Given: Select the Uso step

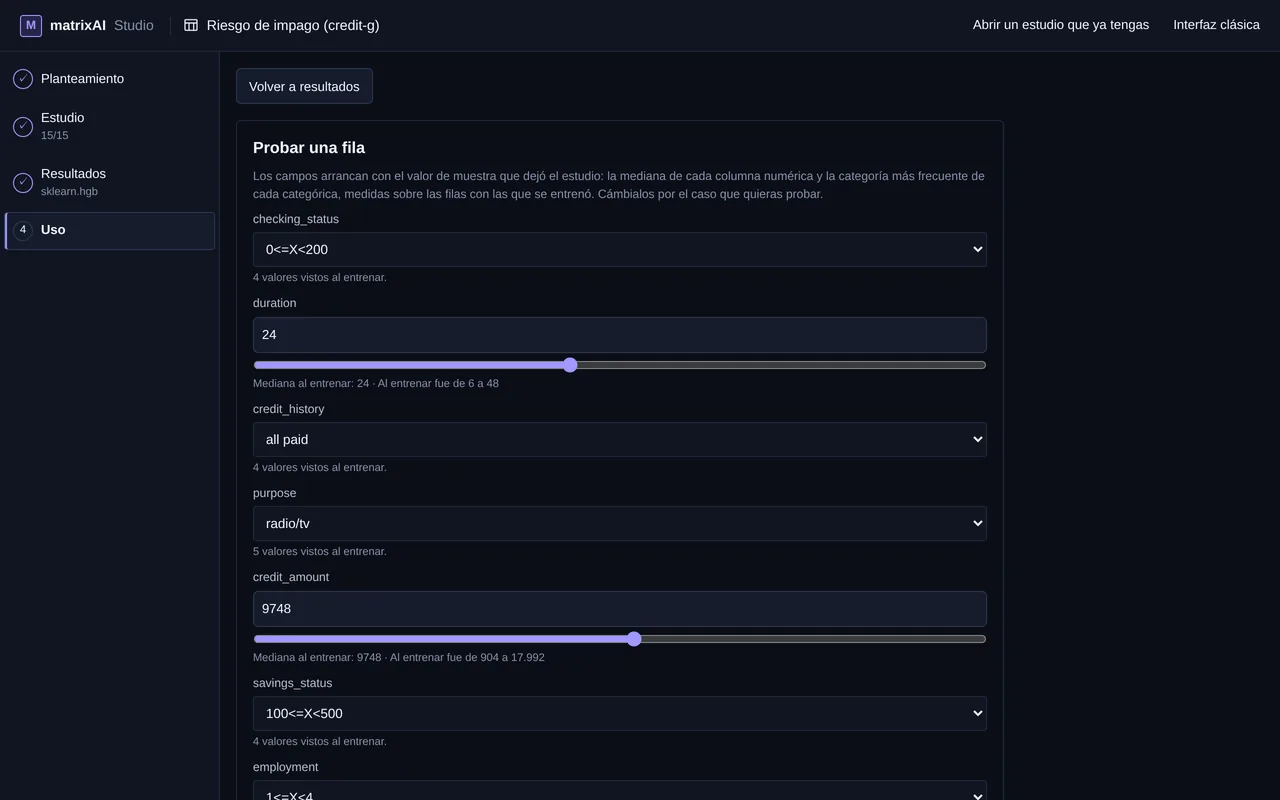Looking at the screenshot, I should pos(110,230).
